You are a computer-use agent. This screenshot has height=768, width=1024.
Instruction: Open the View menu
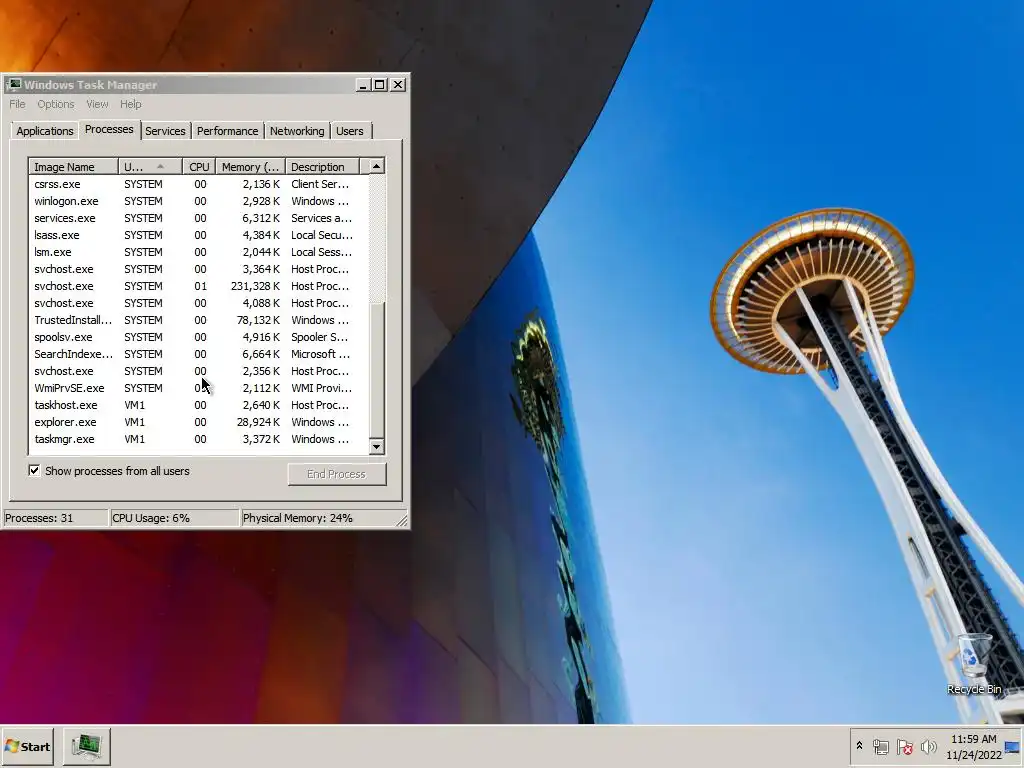coord(97,104)
